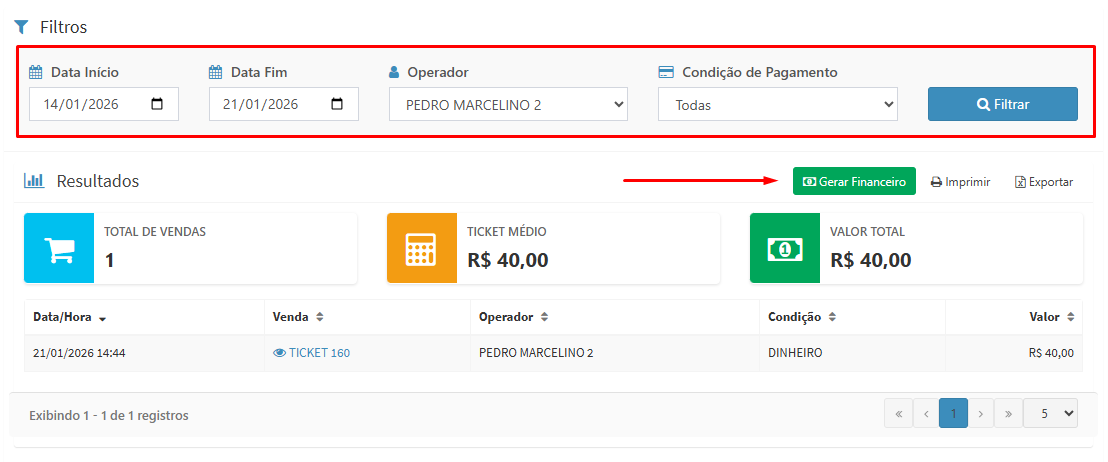Screen dimensions: 1108x462
Task: Change the page size selector showing 5
Action: (1050, 413)
